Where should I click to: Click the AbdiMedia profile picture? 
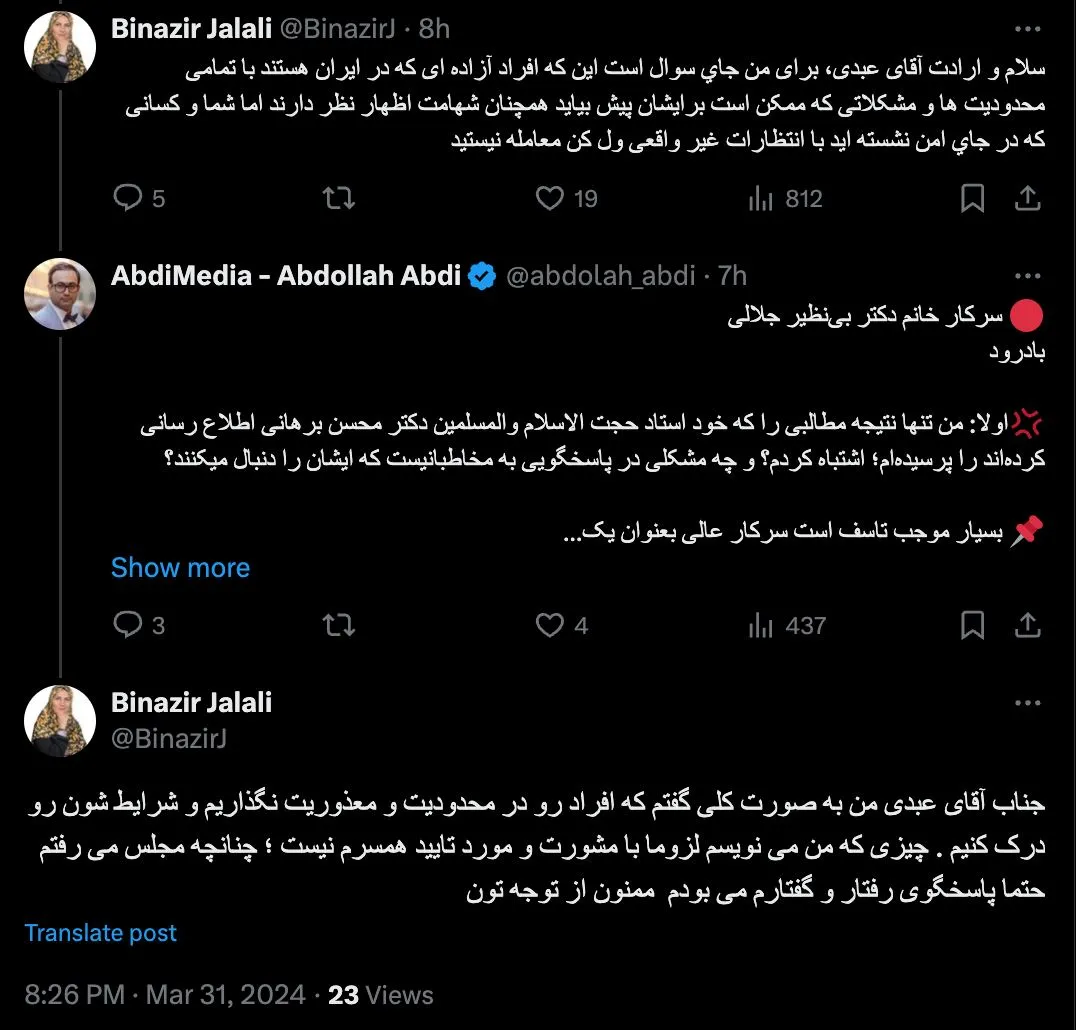[61, 294]
